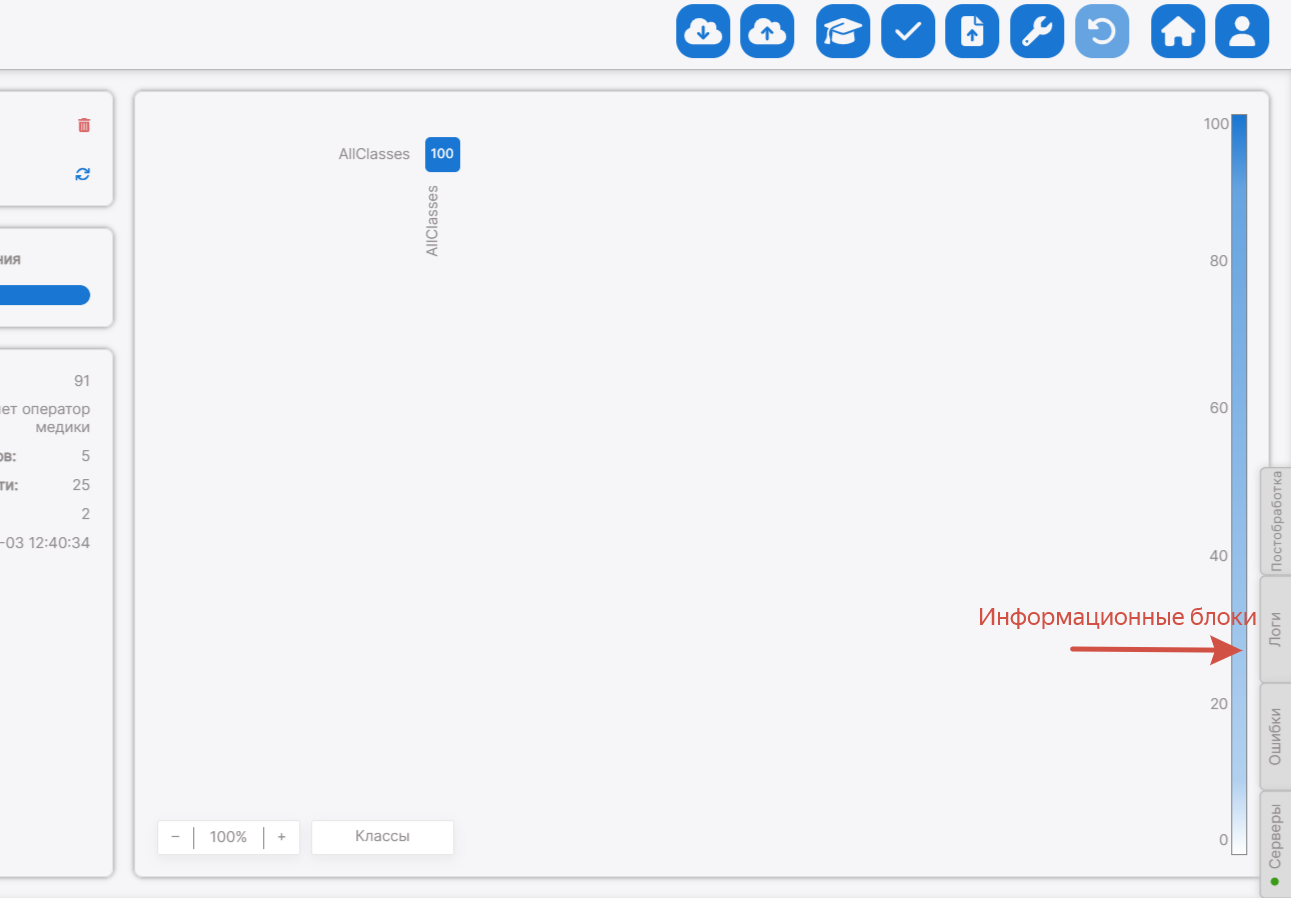Go to home page icon

[1178, 32]
